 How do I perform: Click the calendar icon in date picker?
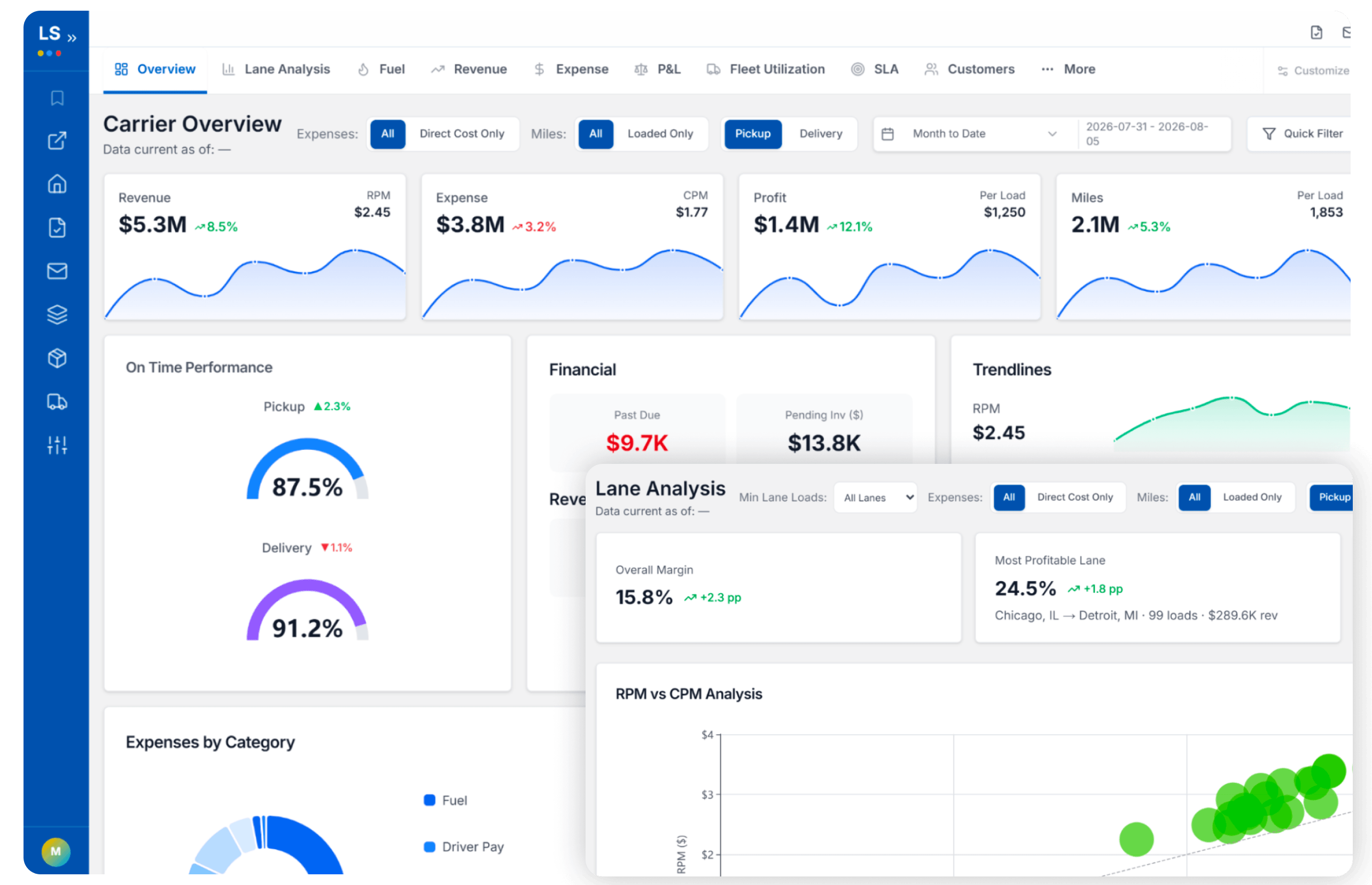(887, 134)
